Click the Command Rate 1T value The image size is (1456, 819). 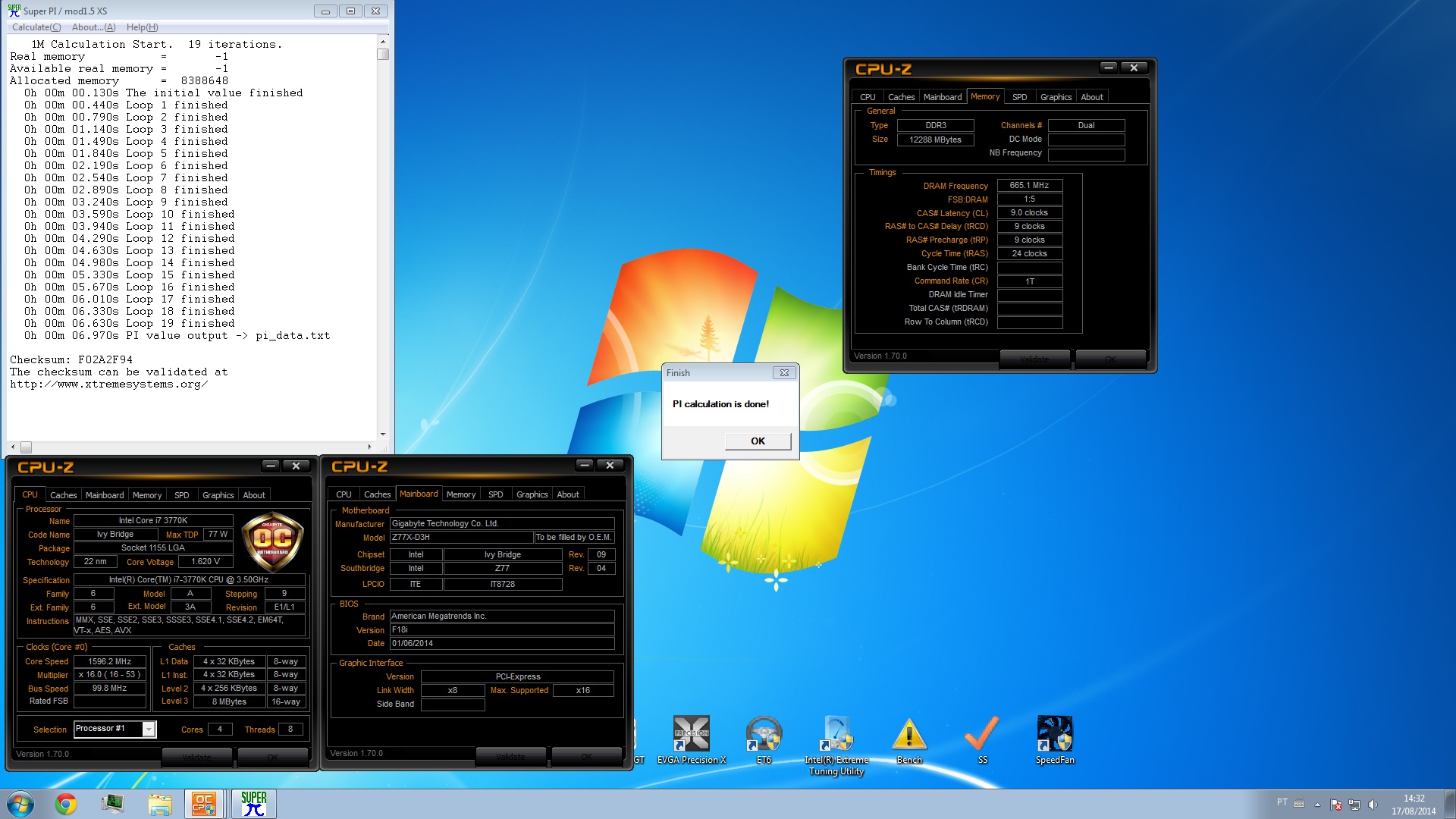pyautogui.click(x=1029, y=281)
